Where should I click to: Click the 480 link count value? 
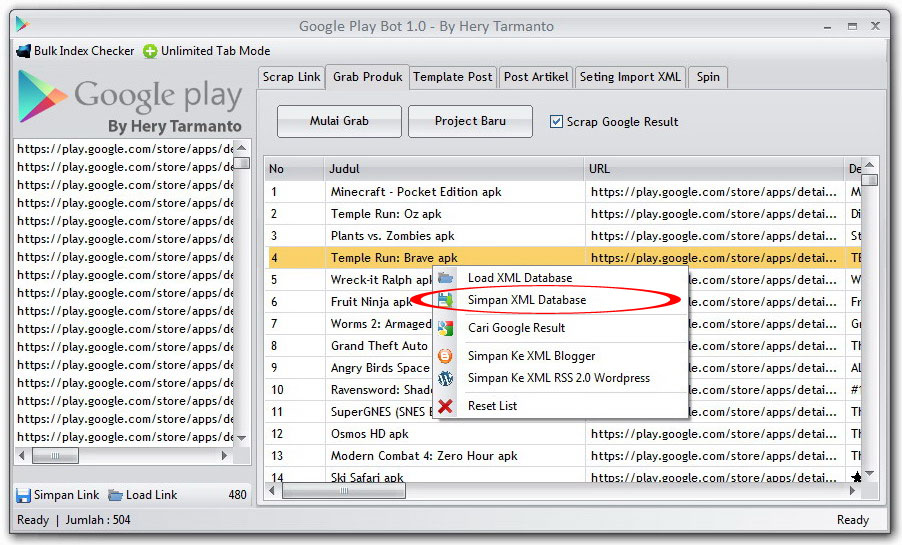[x=238, y=495]
